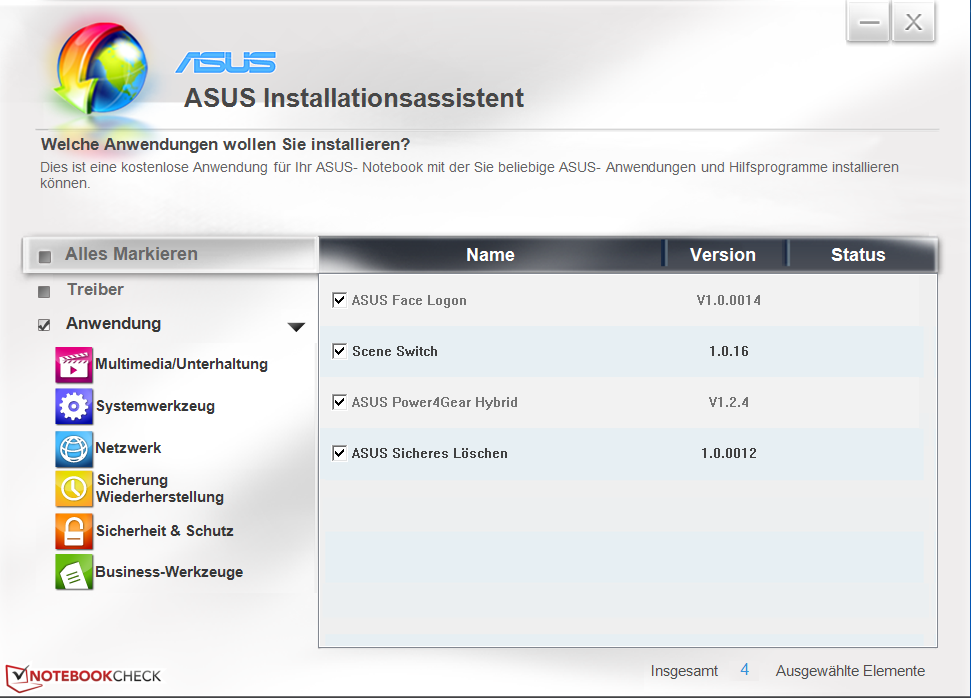The image size is (971, 698).
Task: Open the Business-Werkzeuge category
Action: point(169,572)
